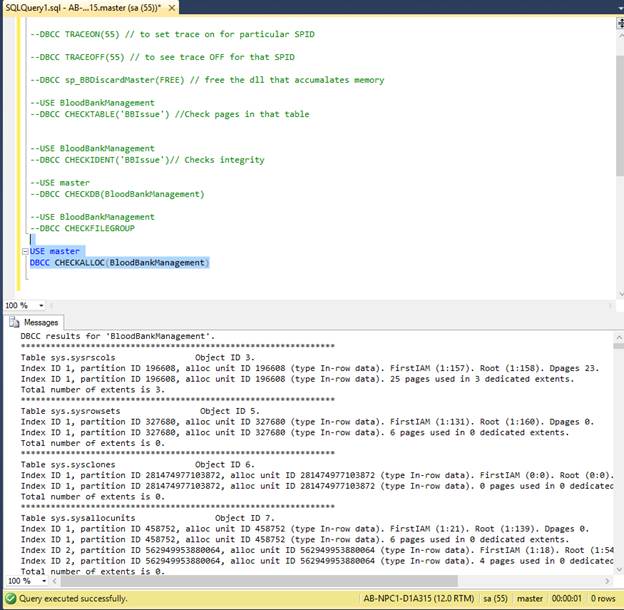Click 'Total number of extents is 3.' line
The height and width of the screenshot is (610, 624).
[x=93, y=390]
